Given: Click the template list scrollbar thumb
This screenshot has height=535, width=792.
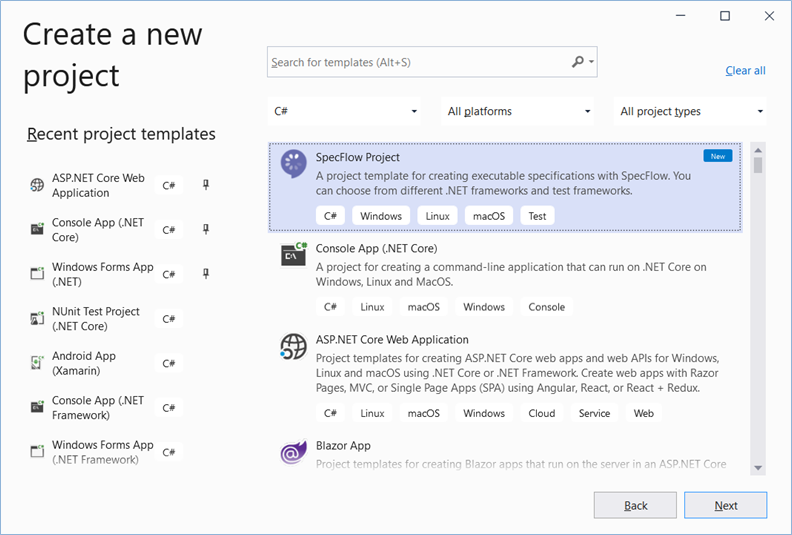Looking at the screenshot, I should coord(758,165).
